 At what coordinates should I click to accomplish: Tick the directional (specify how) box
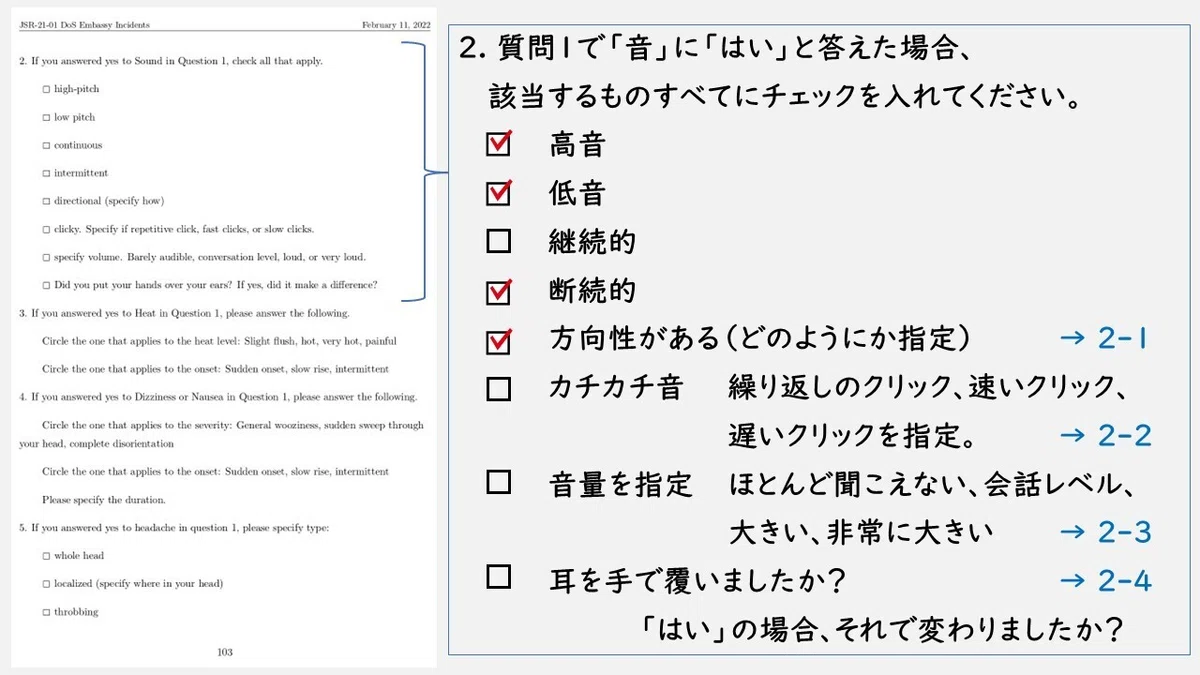pos(46,201)
